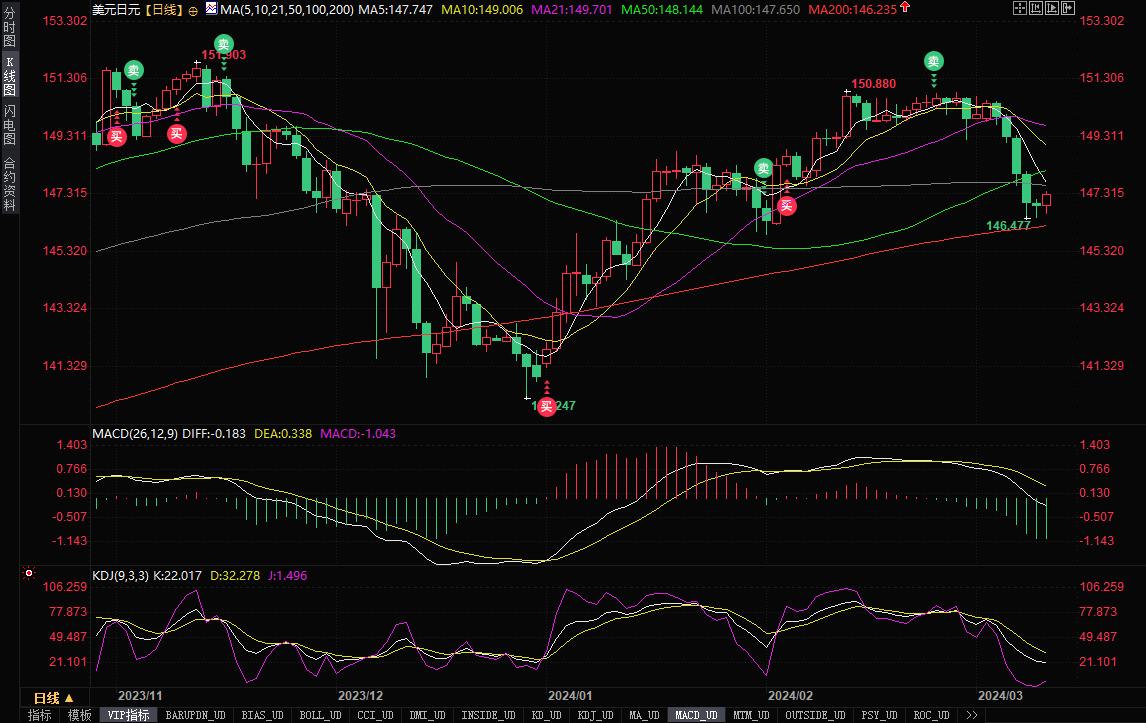This screenshot has height=723, width=1146.
Task: Switch to K线图 view
Action: pyautogui.click(x=10, y=75)
